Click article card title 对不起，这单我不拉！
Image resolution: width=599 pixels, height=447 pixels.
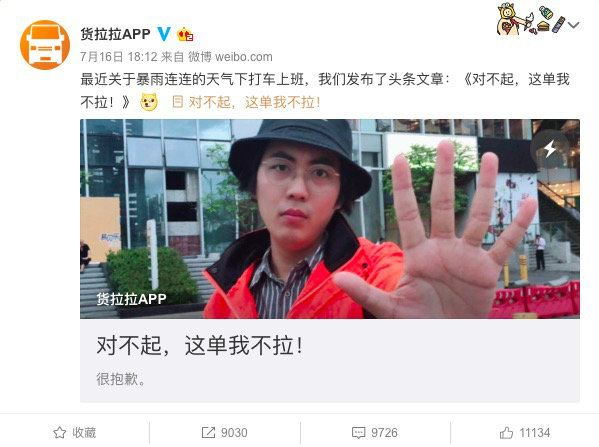(200, 346)
